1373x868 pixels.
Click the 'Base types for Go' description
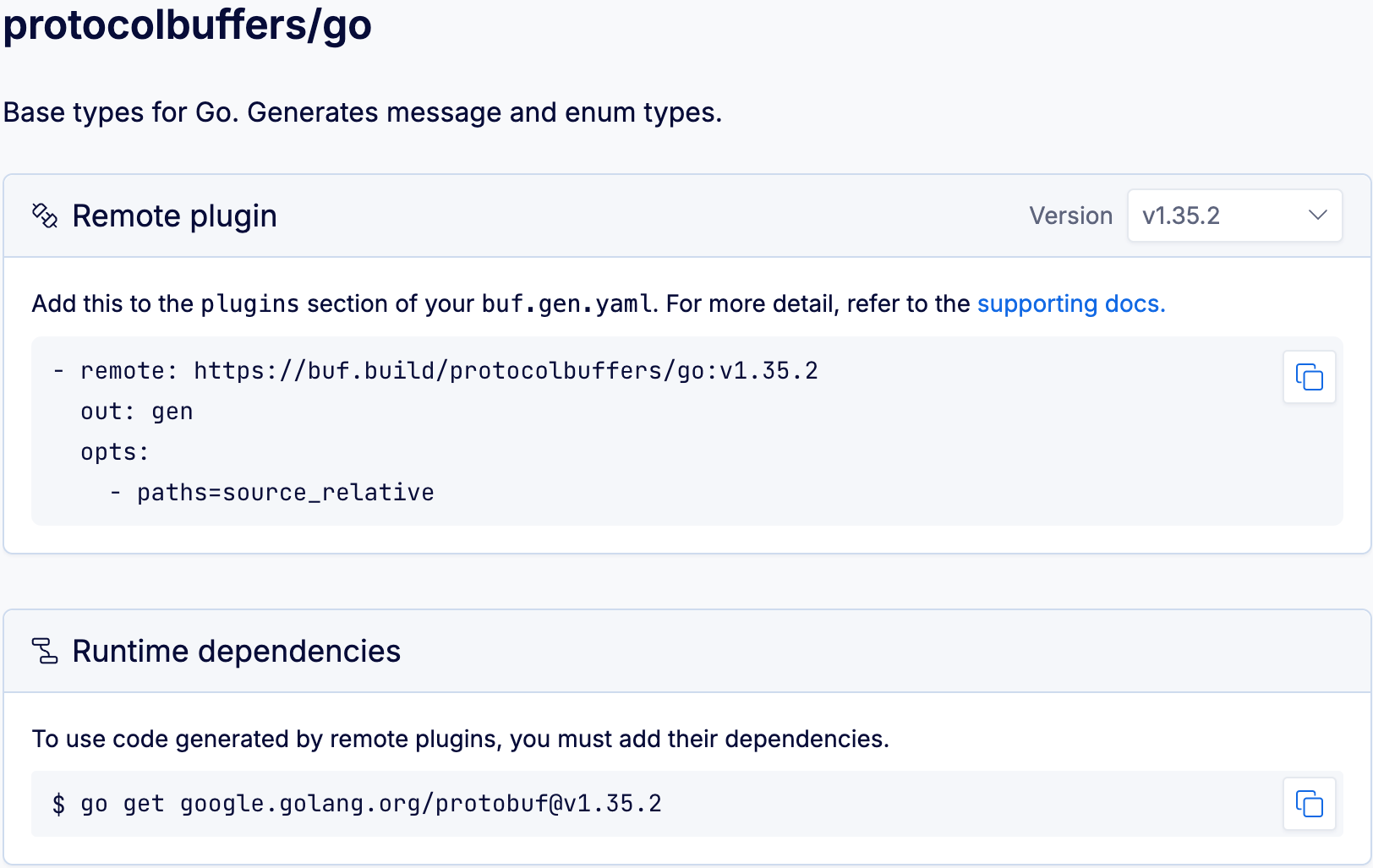363,112
